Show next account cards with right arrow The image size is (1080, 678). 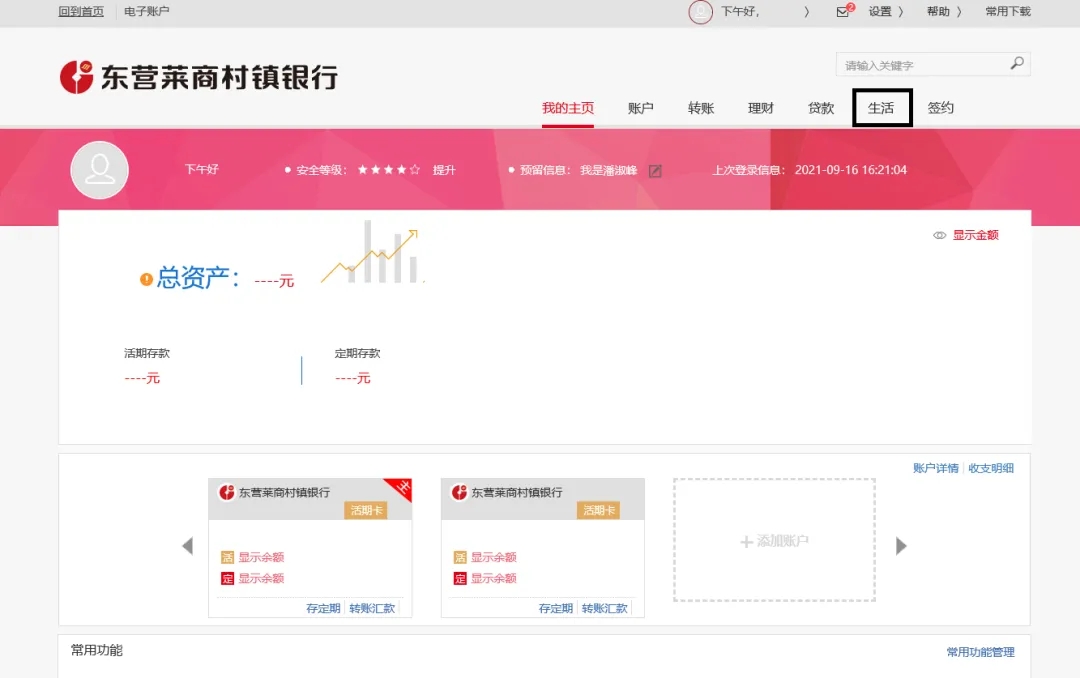coord(901,546)
